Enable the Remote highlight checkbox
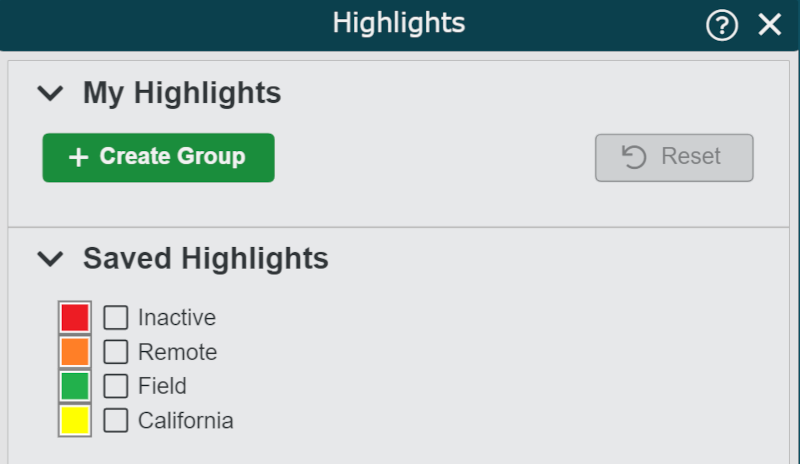800x464 pixels. click(116, 352)
